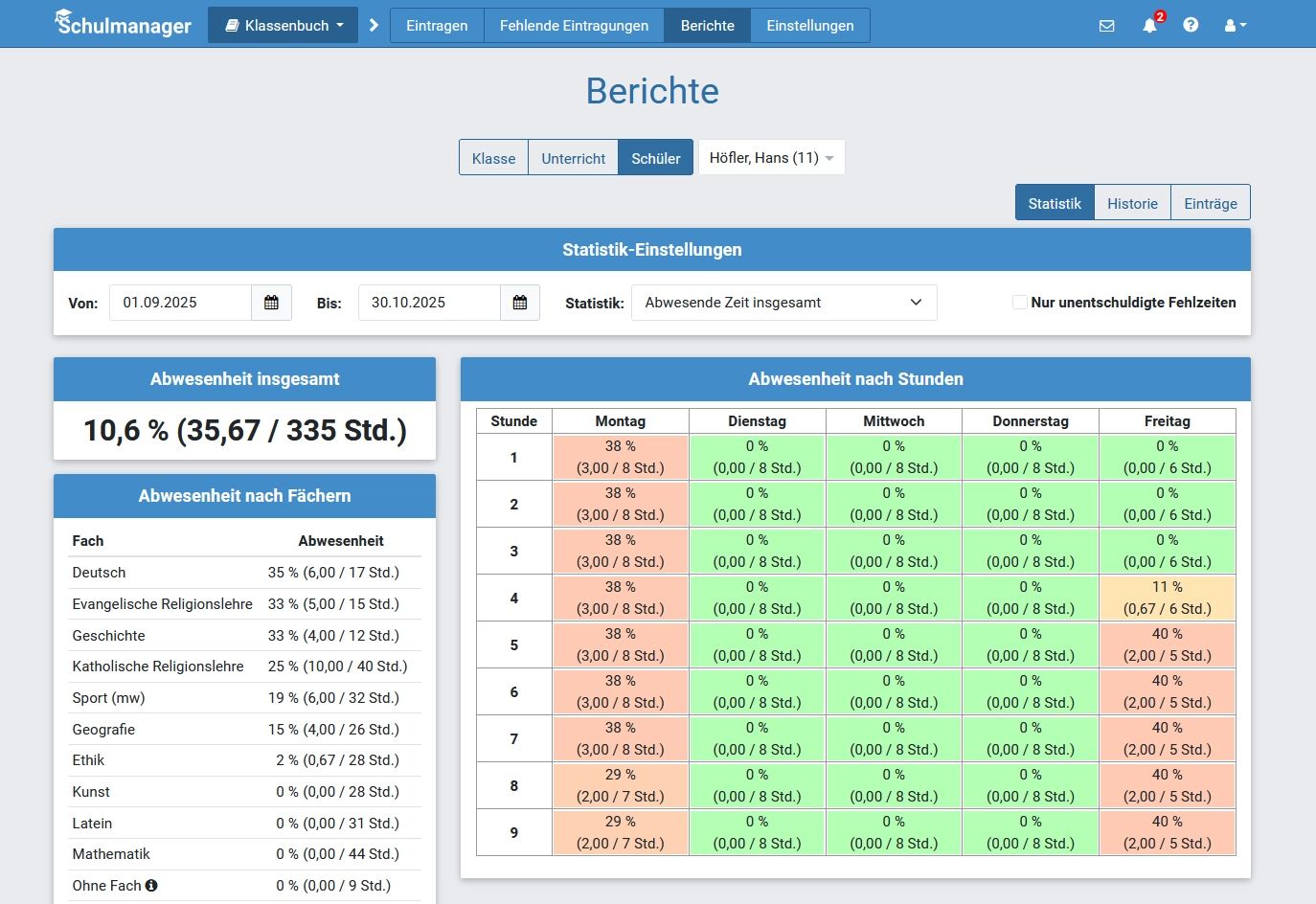Expand the Statistik type dropdown

pos(783,303)
